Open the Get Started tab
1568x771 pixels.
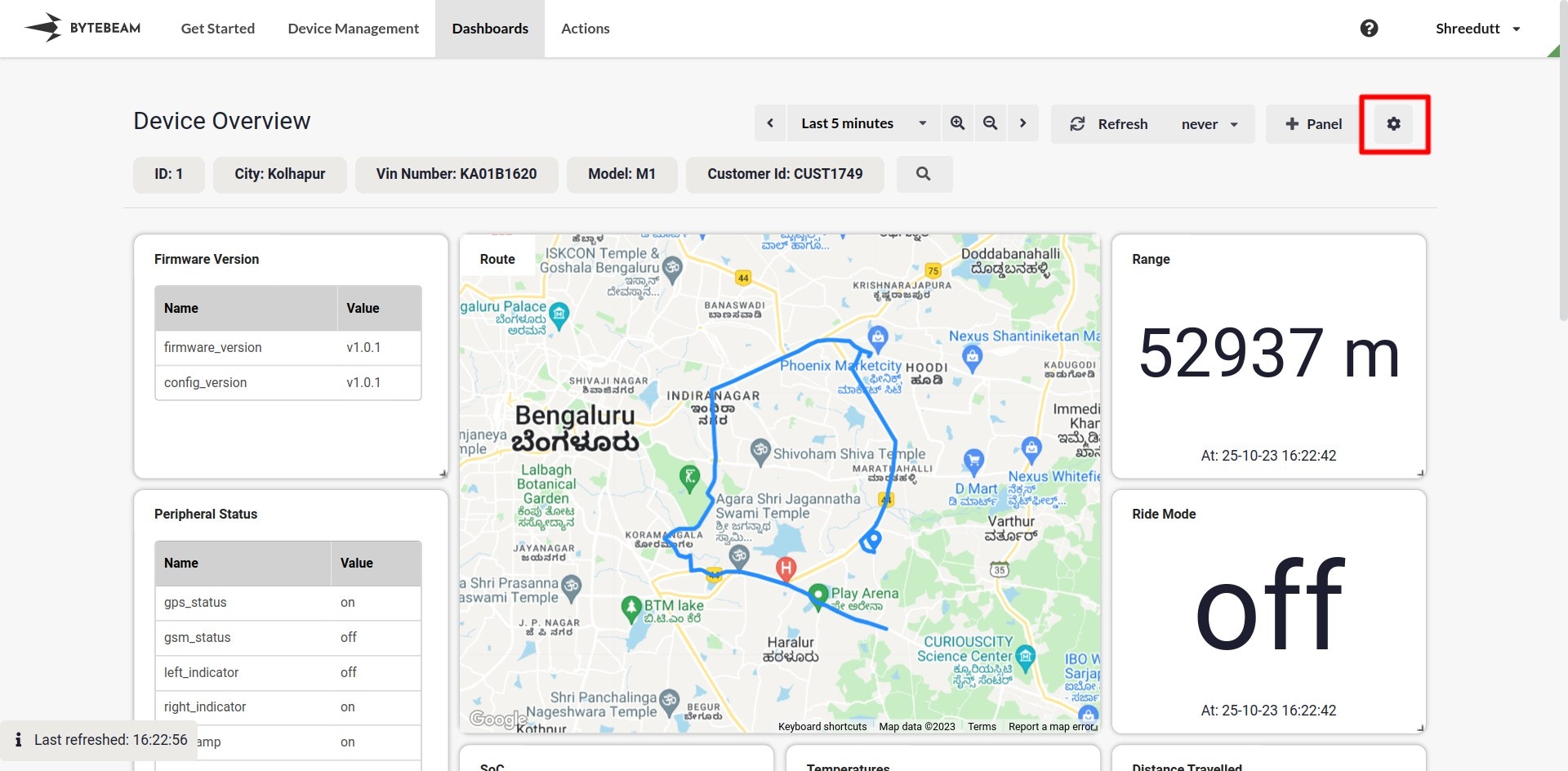click(218, 29)
